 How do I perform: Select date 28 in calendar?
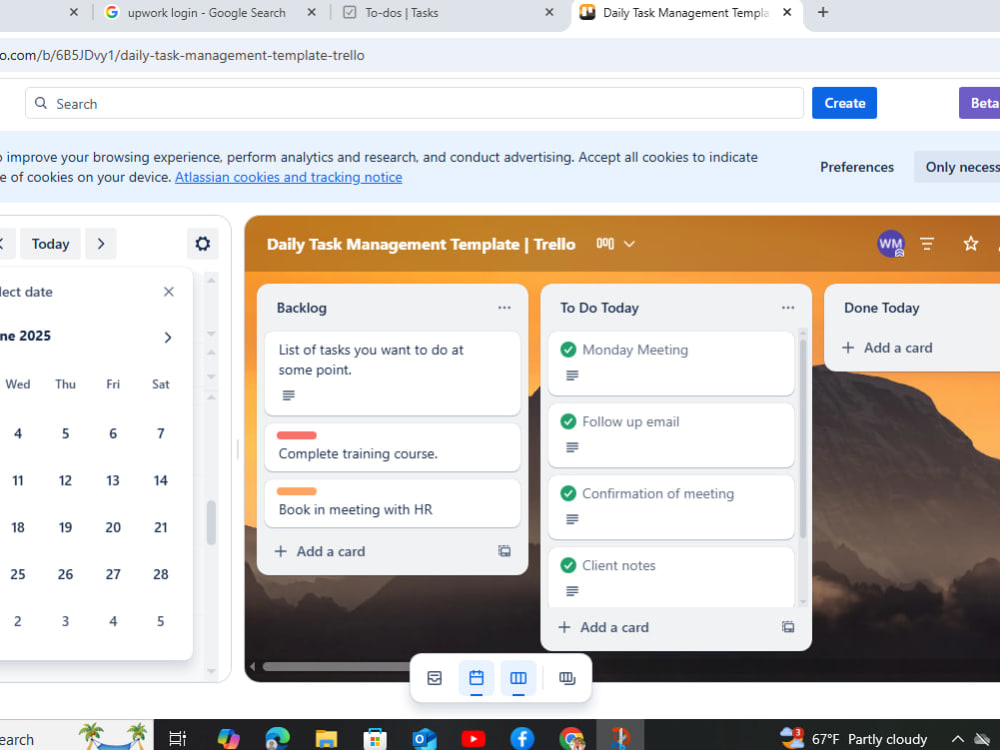[x=161, y=575]
